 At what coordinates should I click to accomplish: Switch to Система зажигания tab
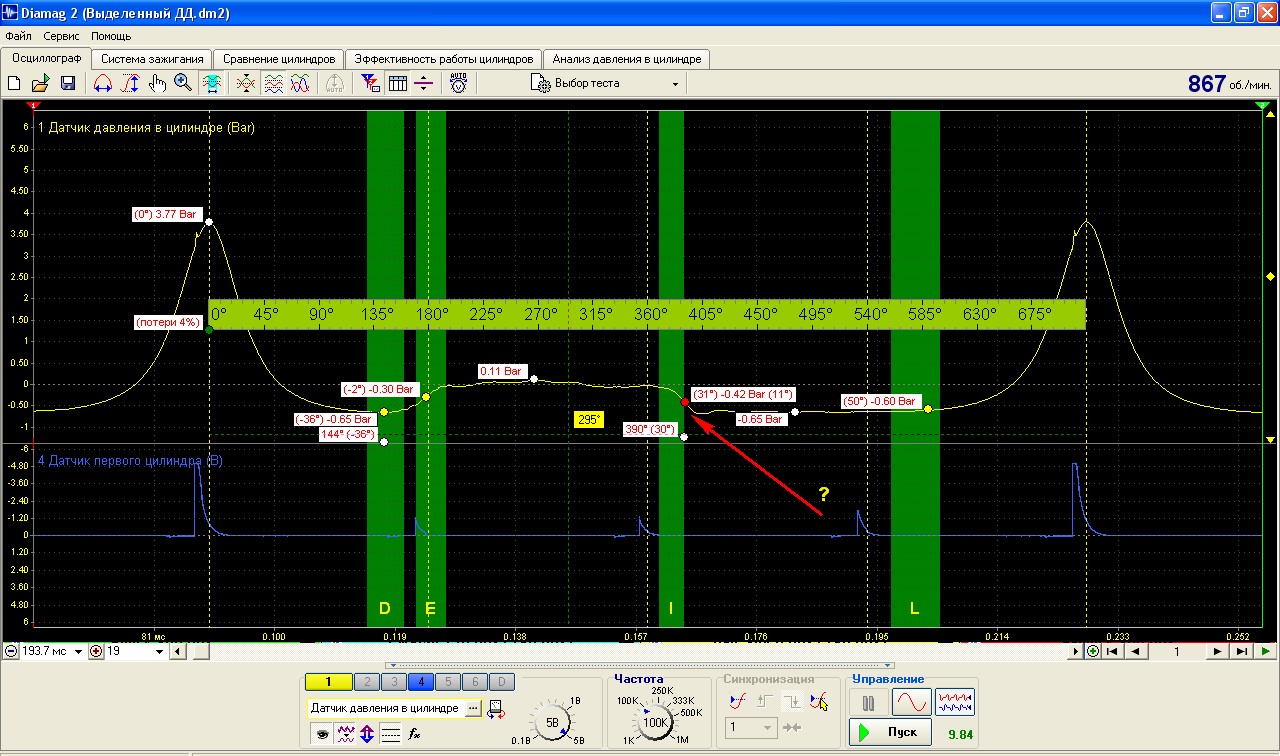point(152,59)
